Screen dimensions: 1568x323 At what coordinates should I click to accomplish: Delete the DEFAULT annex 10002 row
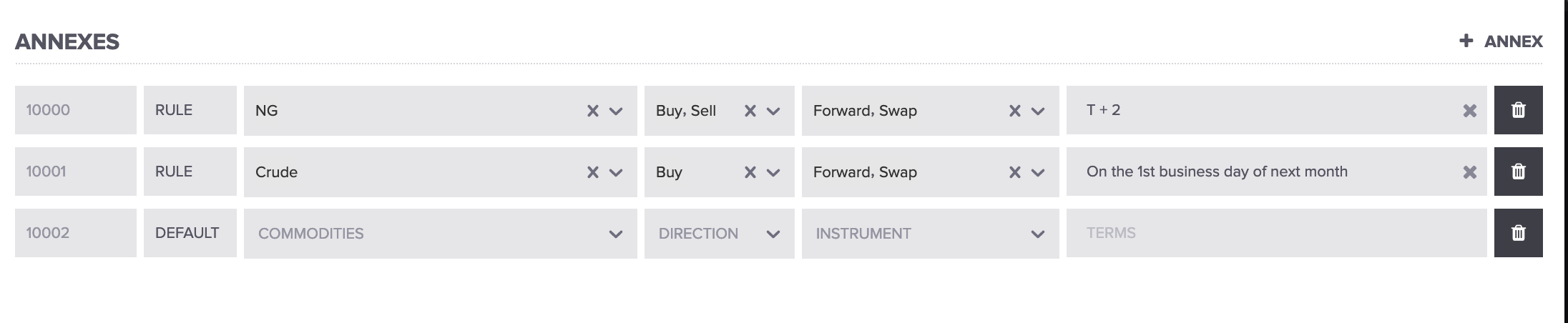point(1518,233)
